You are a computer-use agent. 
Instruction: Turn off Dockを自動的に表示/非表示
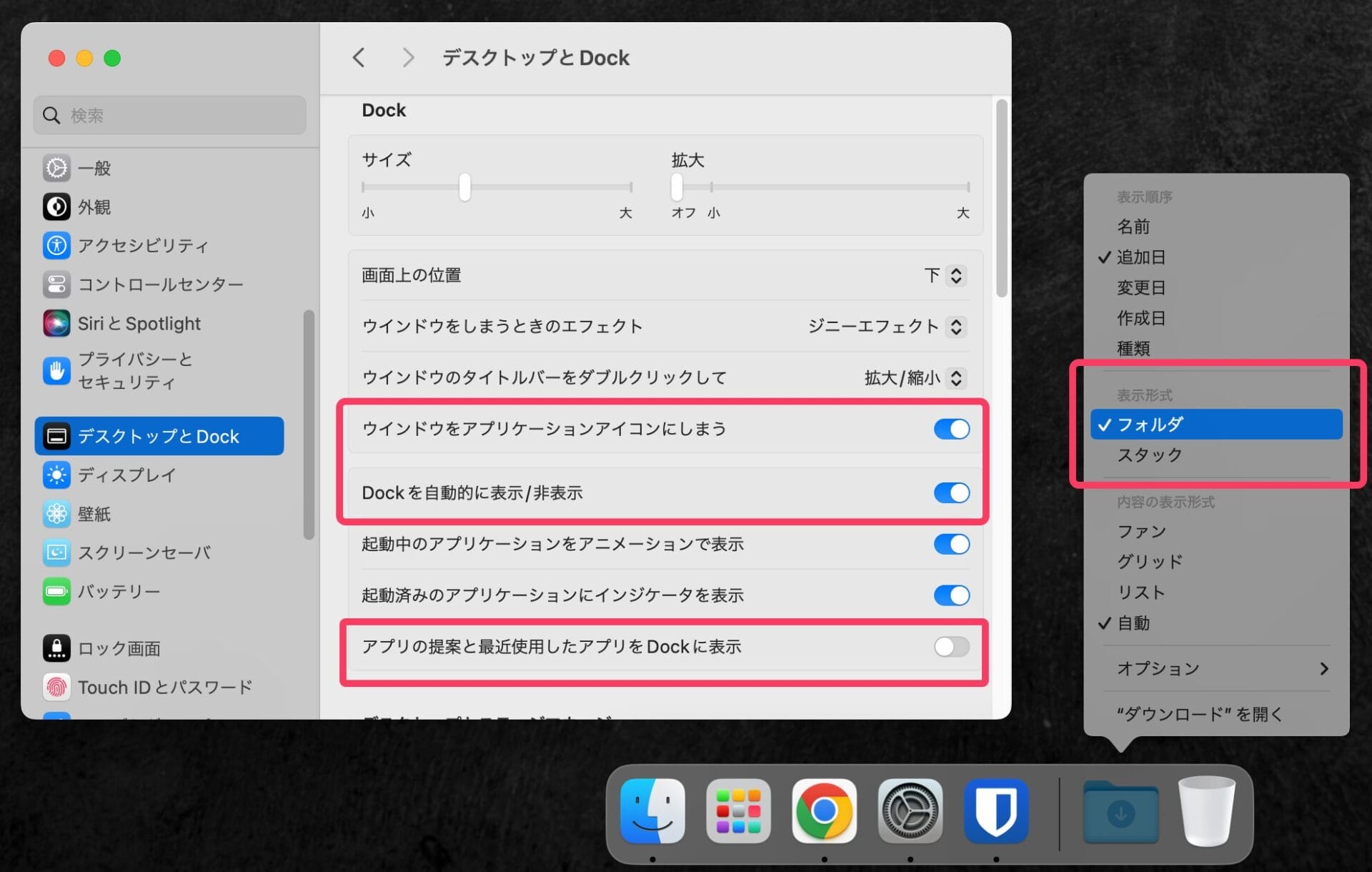[x=951, y=492]
